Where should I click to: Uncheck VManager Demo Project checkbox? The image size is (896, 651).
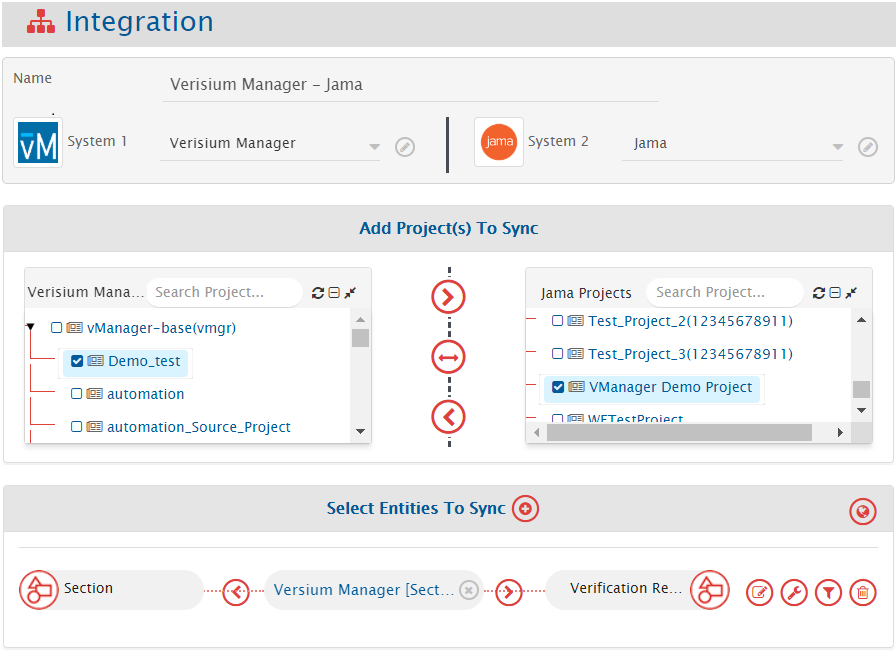[558, 387]
